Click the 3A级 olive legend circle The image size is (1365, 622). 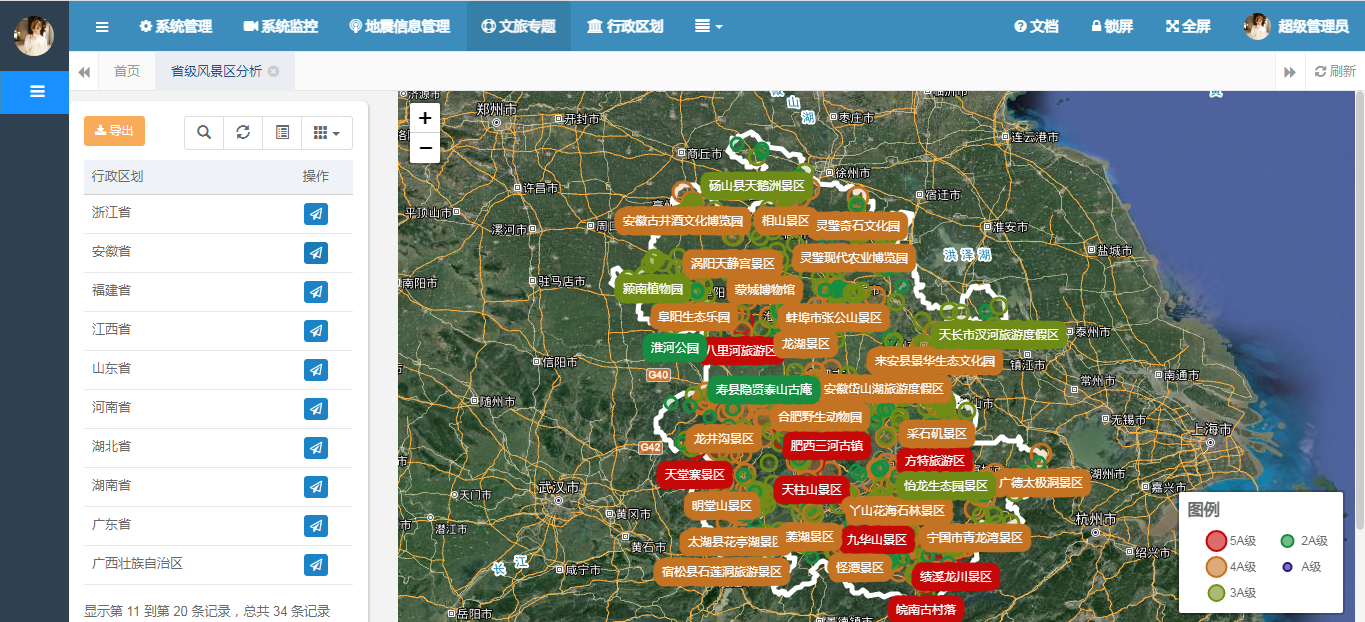tap(1215, 593)
